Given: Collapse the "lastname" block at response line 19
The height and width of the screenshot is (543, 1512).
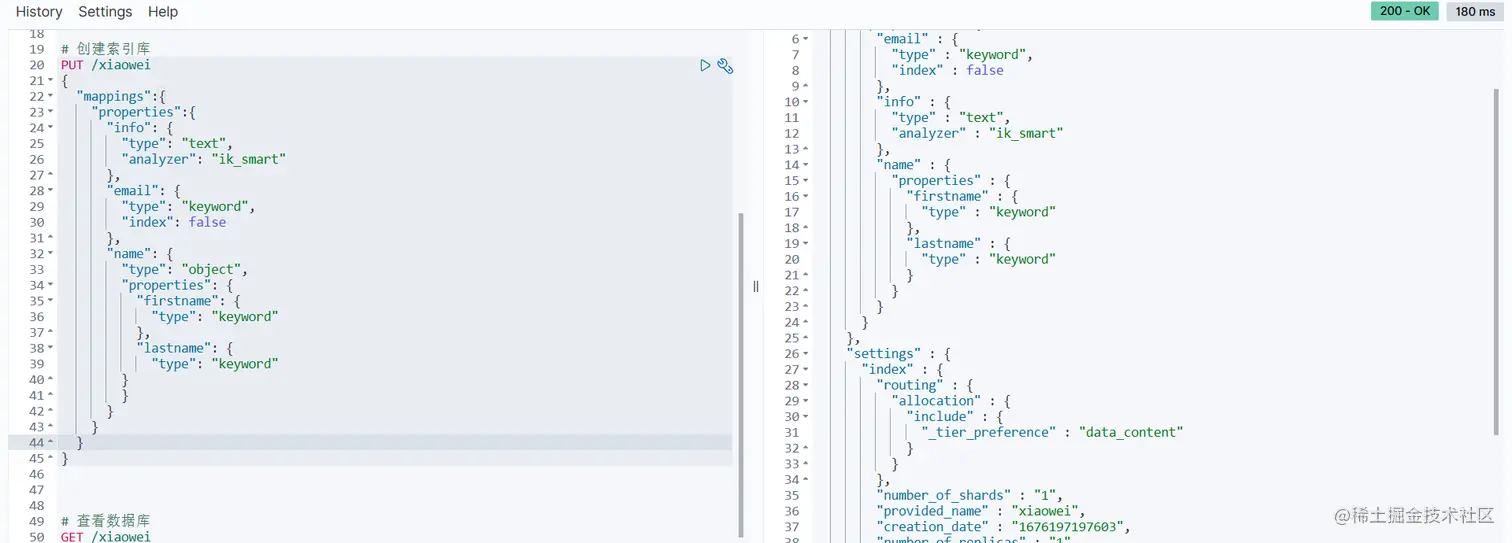Looking at the screenshot, I should click(806, 244).
